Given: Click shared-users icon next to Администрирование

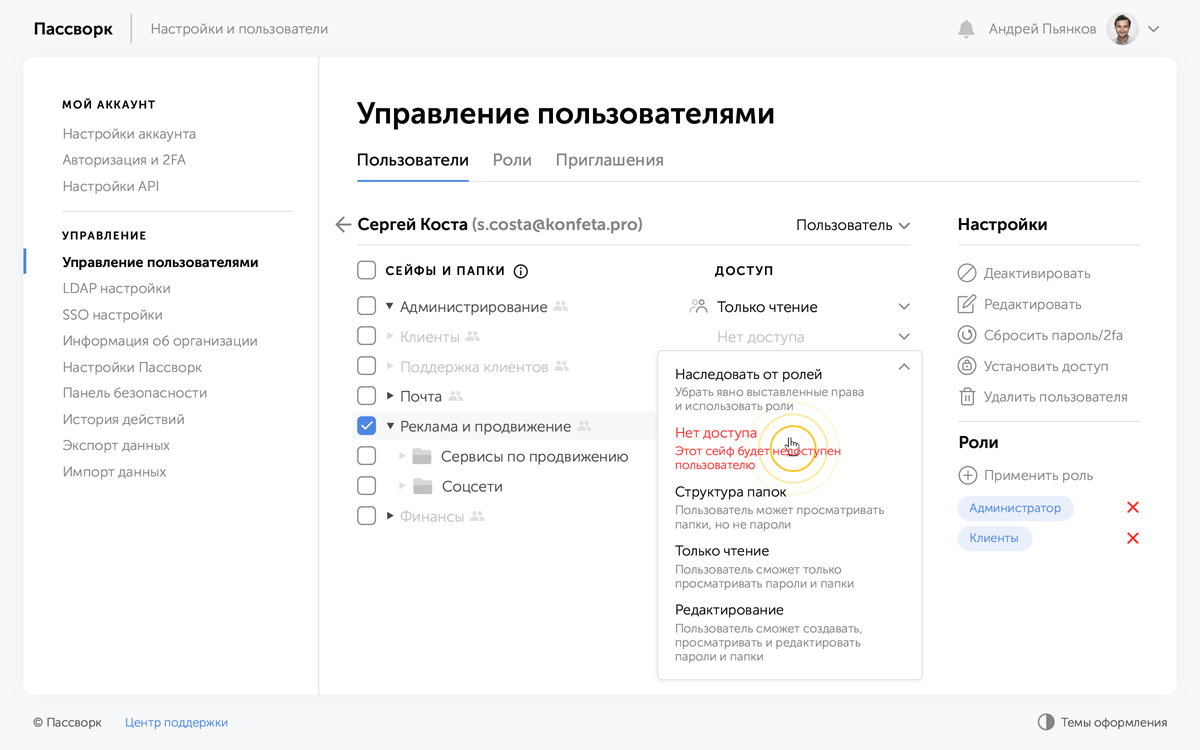Looking at the screenshot, I should pos(561,307).
